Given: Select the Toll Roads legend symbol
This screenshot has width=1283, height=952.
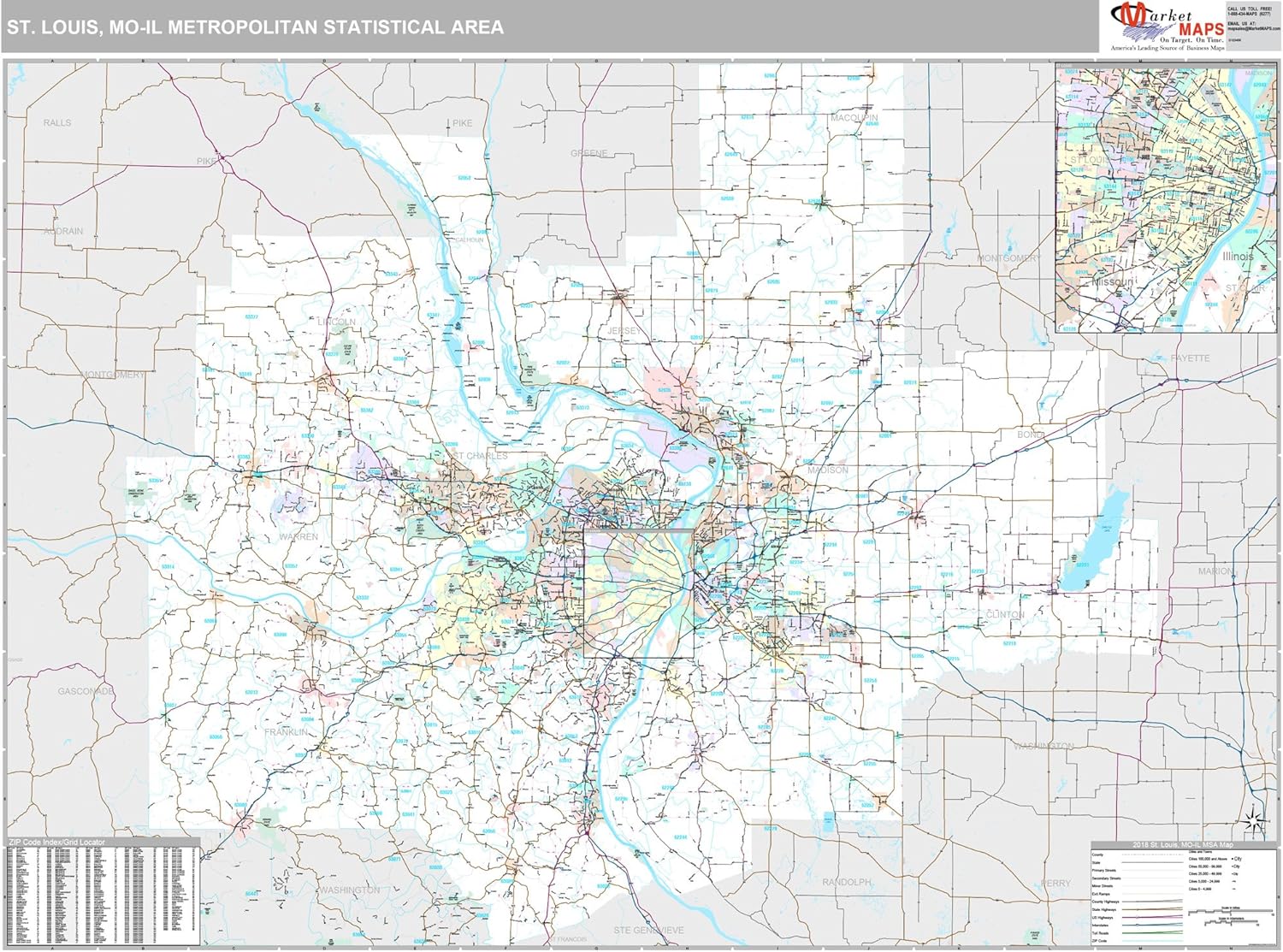Looking at the screenshot, I should (x=1150, y=932).
